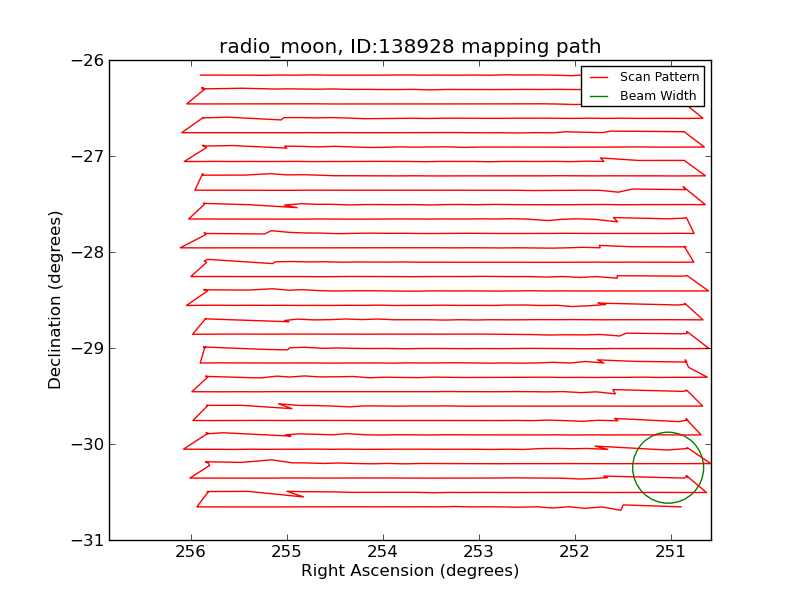Click the 253 tick label on x-axis
Image resolution: width=800 pixels, height=600 pixels.
[x=478, y=551]
